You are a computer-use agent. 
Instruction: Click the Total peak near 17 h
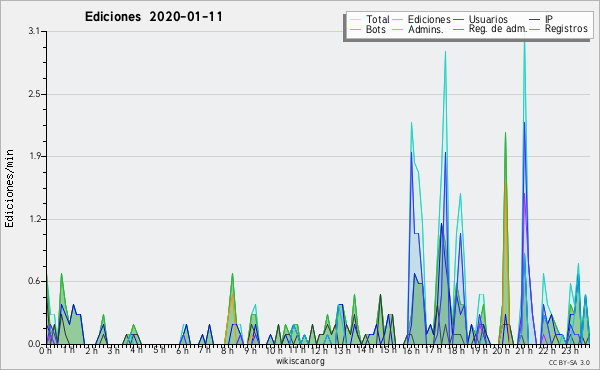click(445, 52)
